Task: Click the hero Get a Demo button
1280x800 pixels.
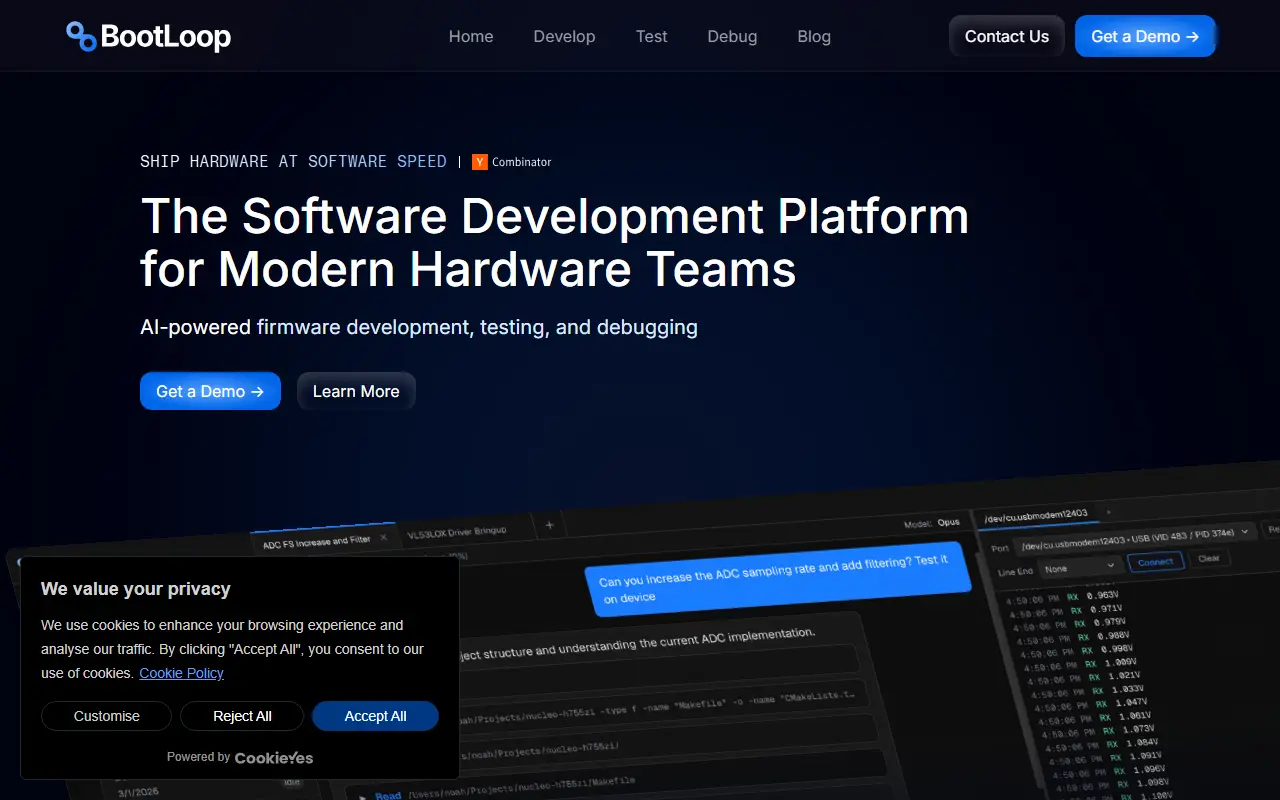Action: [210, 391]
